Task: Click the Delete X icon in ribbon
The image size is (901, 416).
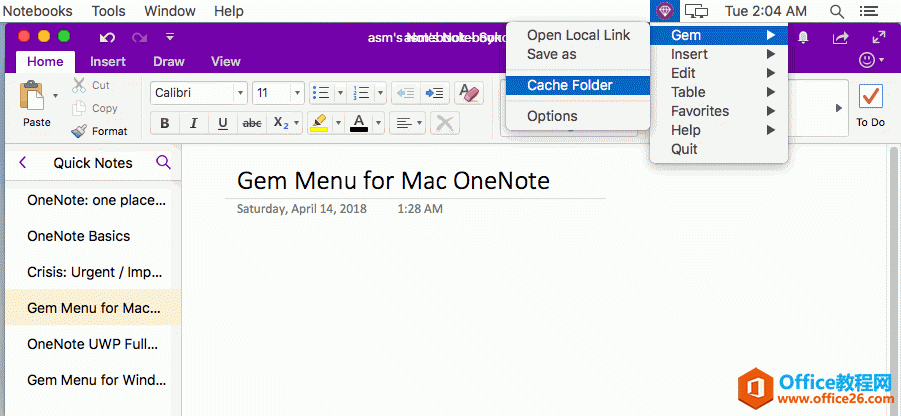Action: pyautogui.click(x=445, y=123)
